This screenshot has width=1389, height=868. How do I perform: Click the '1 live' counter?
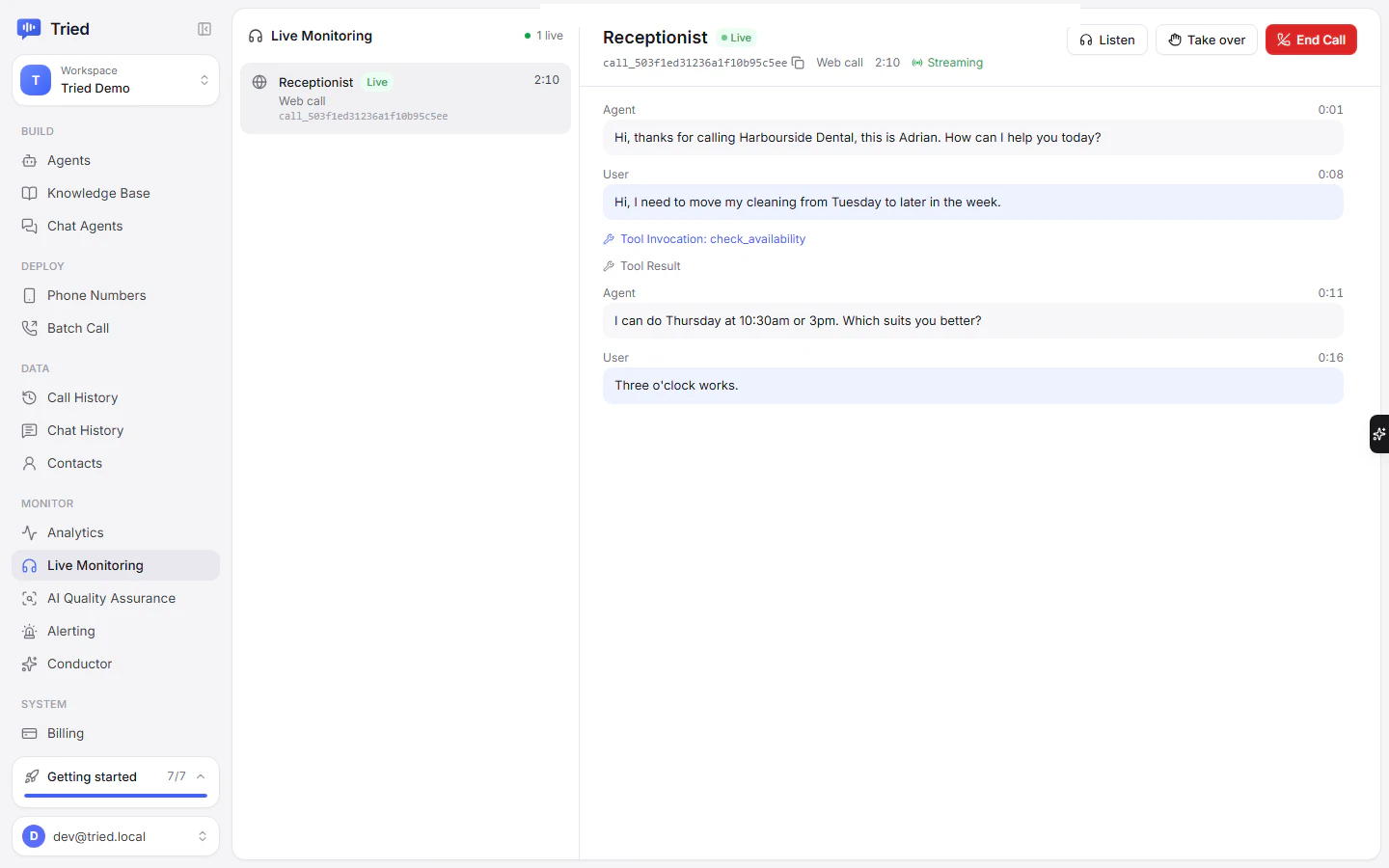pyautogui.click(x=544, y=36)
